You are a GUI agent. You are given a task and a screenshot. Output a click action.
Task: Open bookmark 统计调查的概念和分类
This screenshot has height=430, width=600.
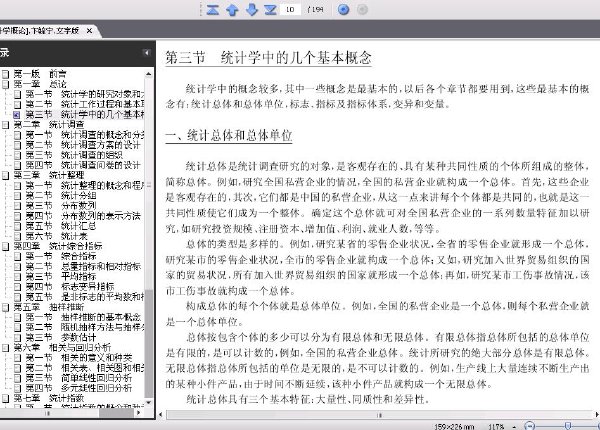tap(85, 135)
